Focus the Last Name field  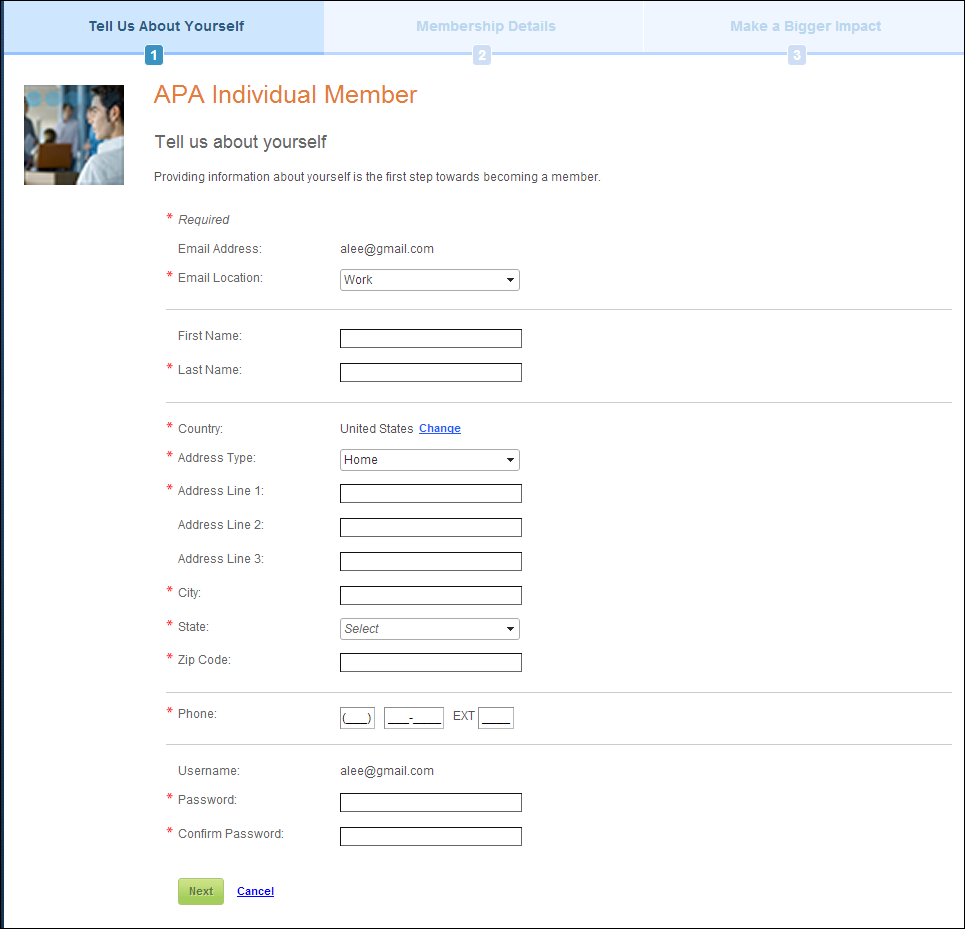431,372
